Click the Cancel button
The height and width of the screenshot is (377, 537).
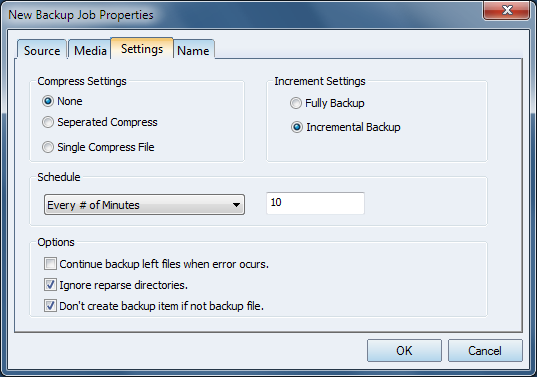click(x=485, y=351)
